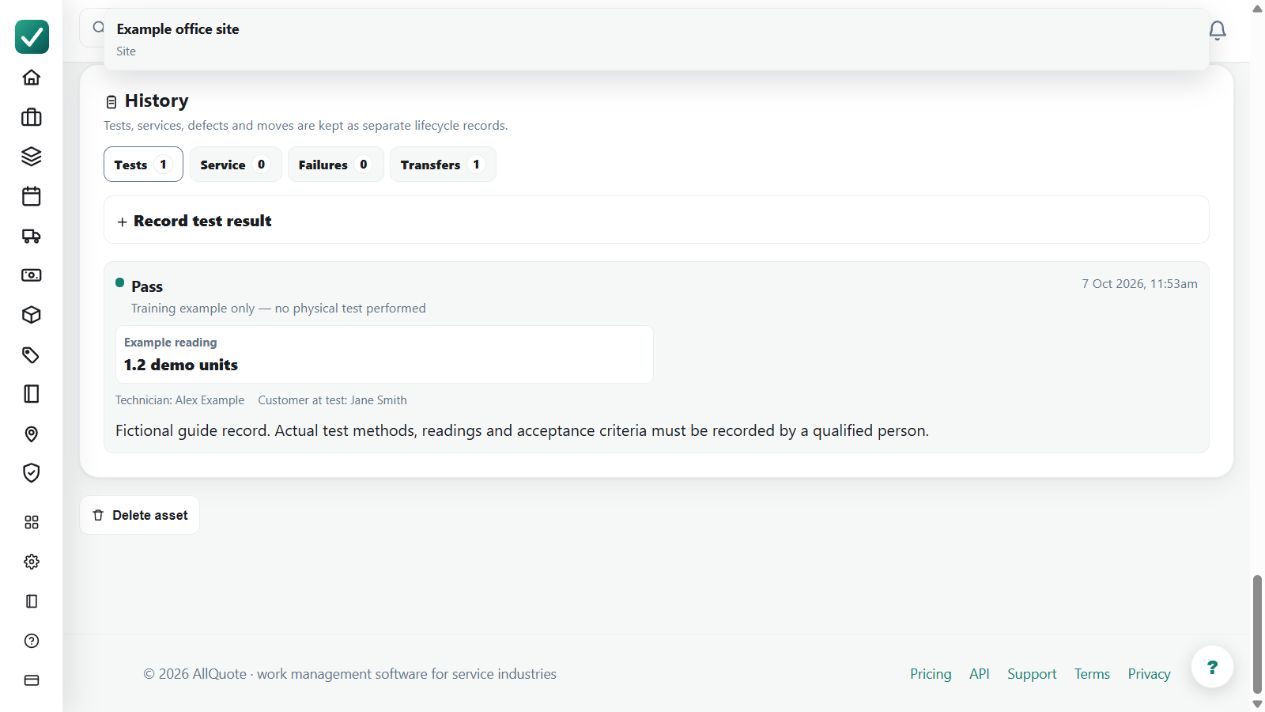Open the stacked layers icon in sidebar
This screenshot has height=712, width=1265.
[x=31, y=156]
